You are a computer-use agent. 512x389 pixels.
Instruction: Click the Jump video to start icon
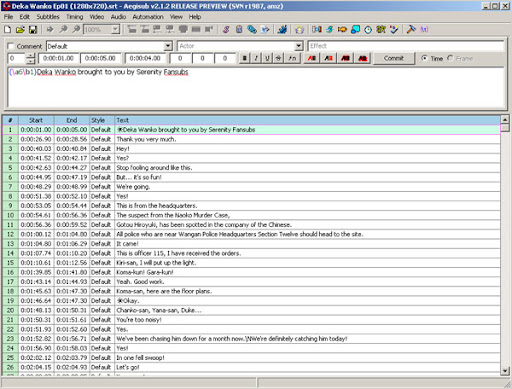[x=132, y=30]
